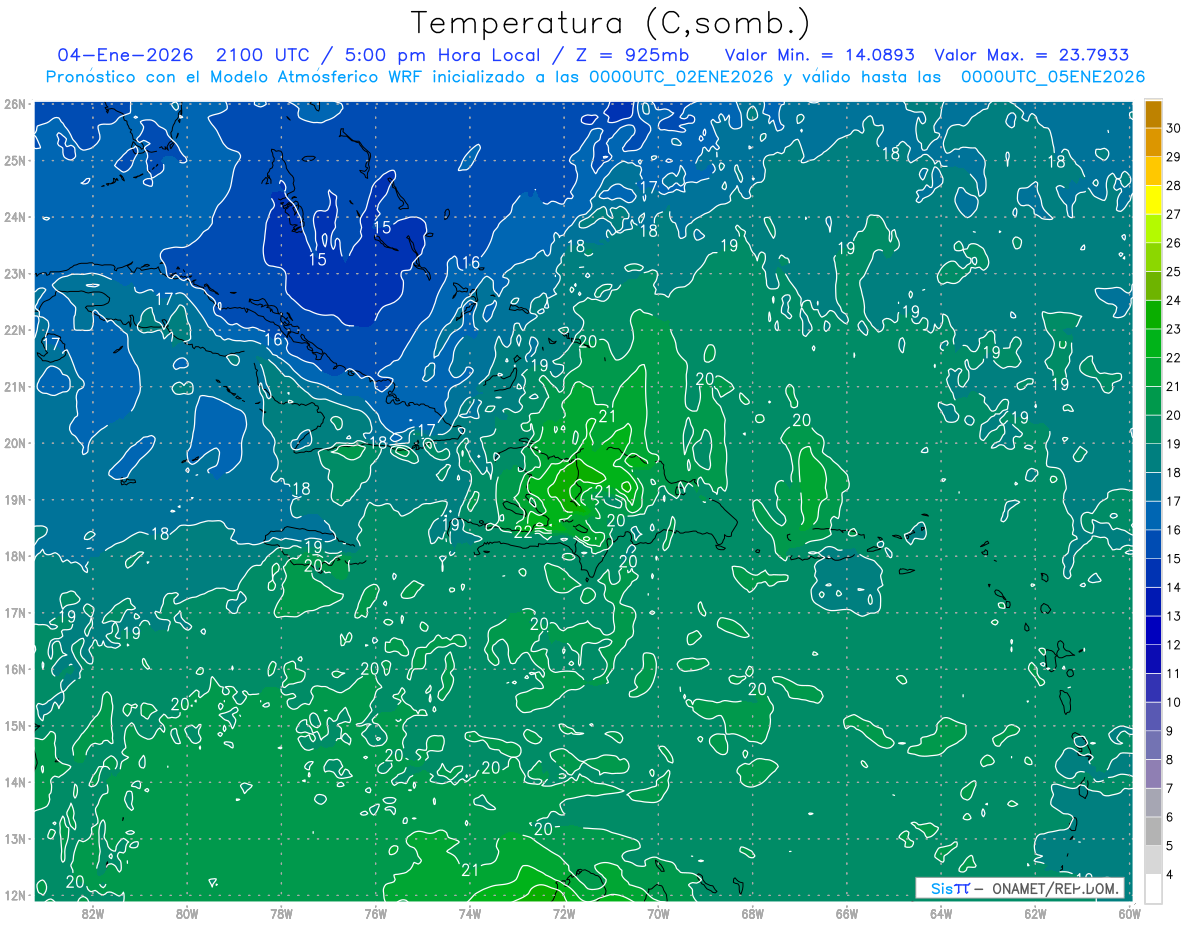Click the color bar value 24 label

tap(1174, 300)
